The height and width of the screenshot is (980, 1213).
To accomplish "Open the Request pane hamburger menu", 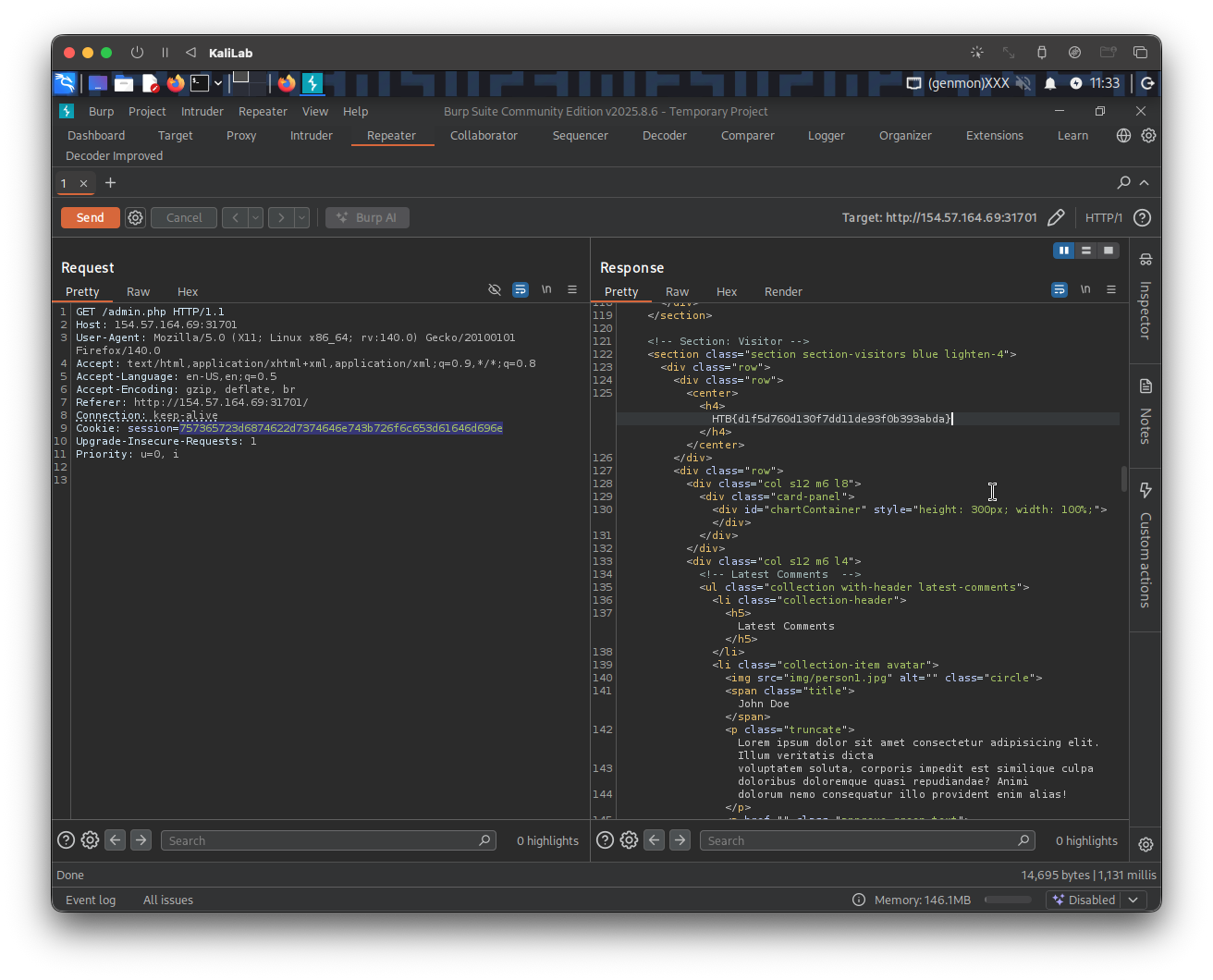I will point(572,290).
